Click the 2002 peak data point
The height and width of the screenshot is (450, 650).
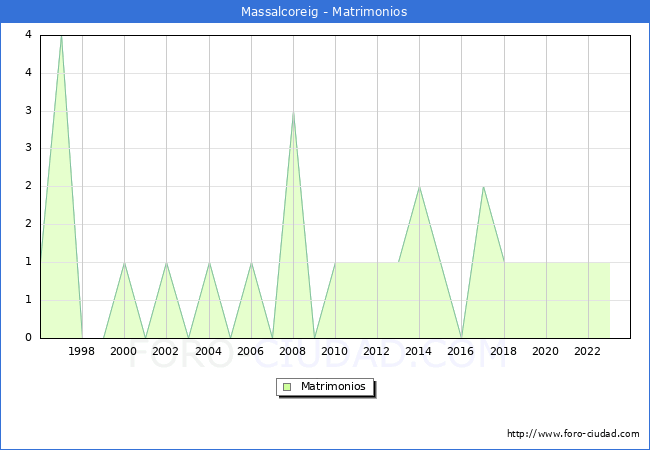166,263
